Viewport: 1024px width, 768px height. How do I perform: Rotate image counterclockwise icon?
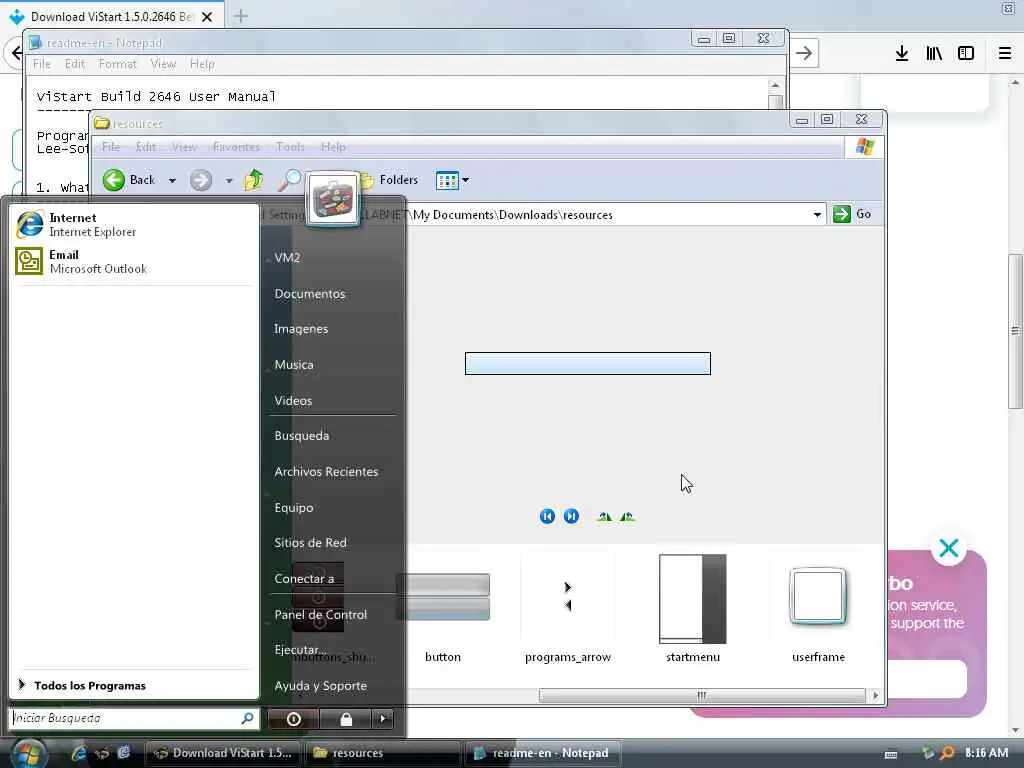point(627,517)
